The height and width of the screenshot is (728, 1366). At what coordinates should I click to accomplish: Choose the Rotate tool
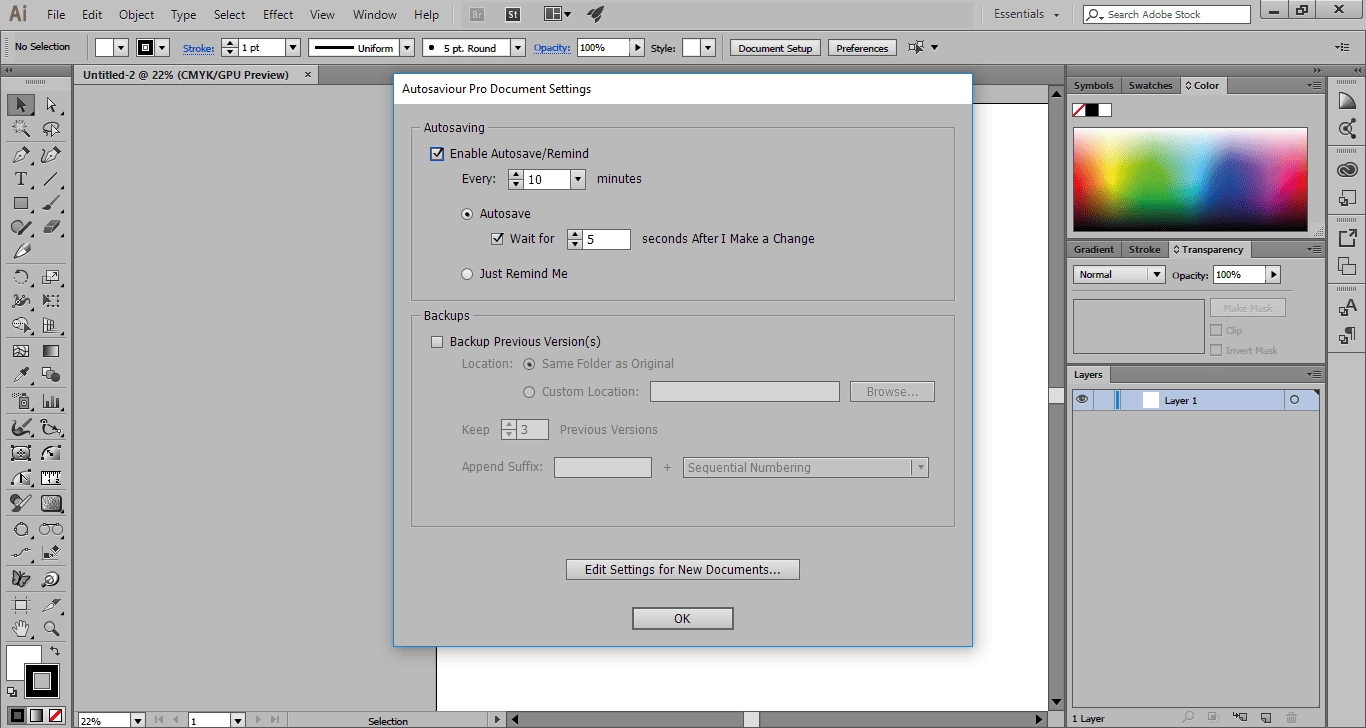click(x=21, y=277)
